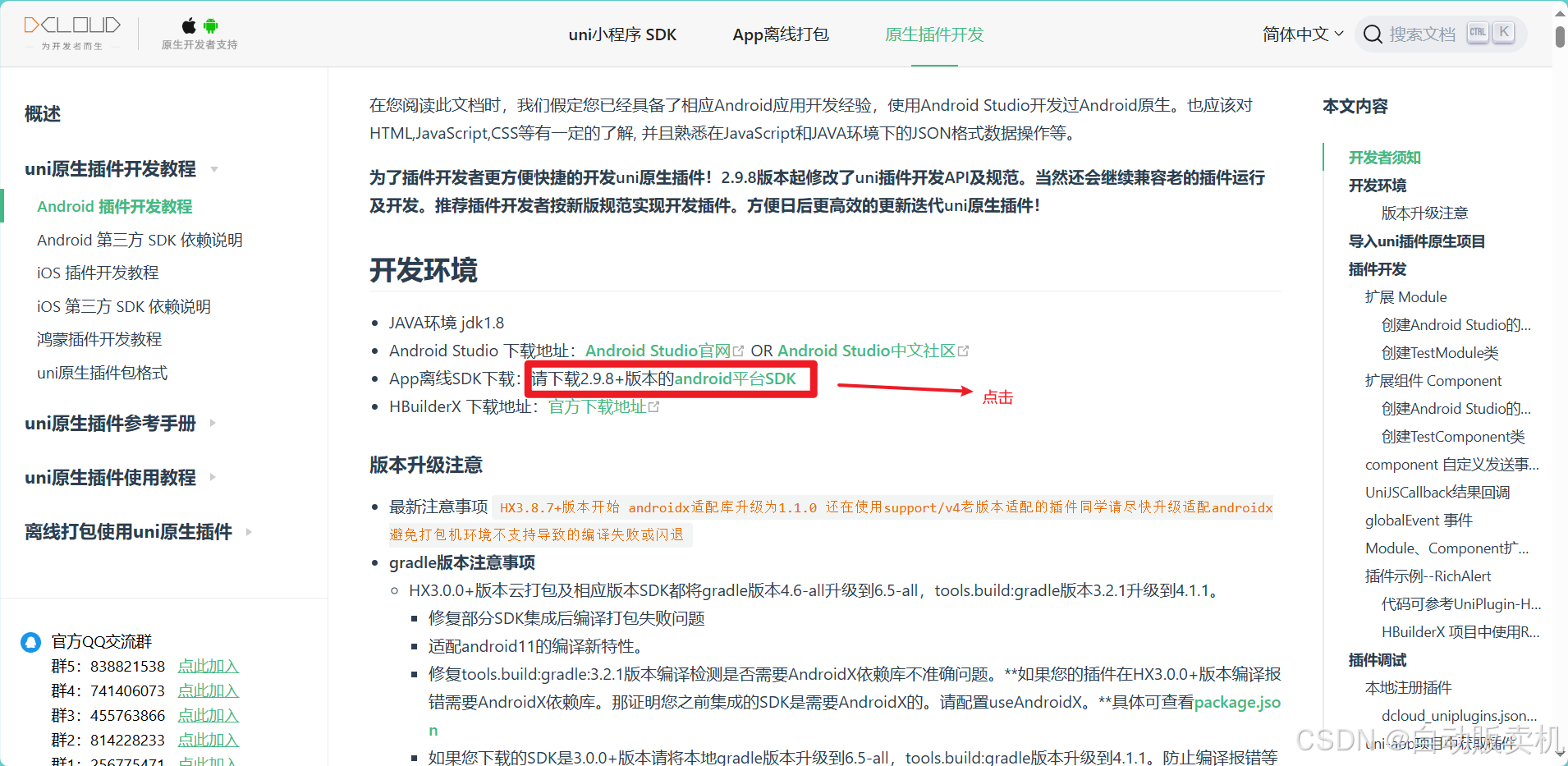This screenshot has width=1568, height=766.
Task: Click external link icon after Android Studio官网
Action: tap(738, 351)
